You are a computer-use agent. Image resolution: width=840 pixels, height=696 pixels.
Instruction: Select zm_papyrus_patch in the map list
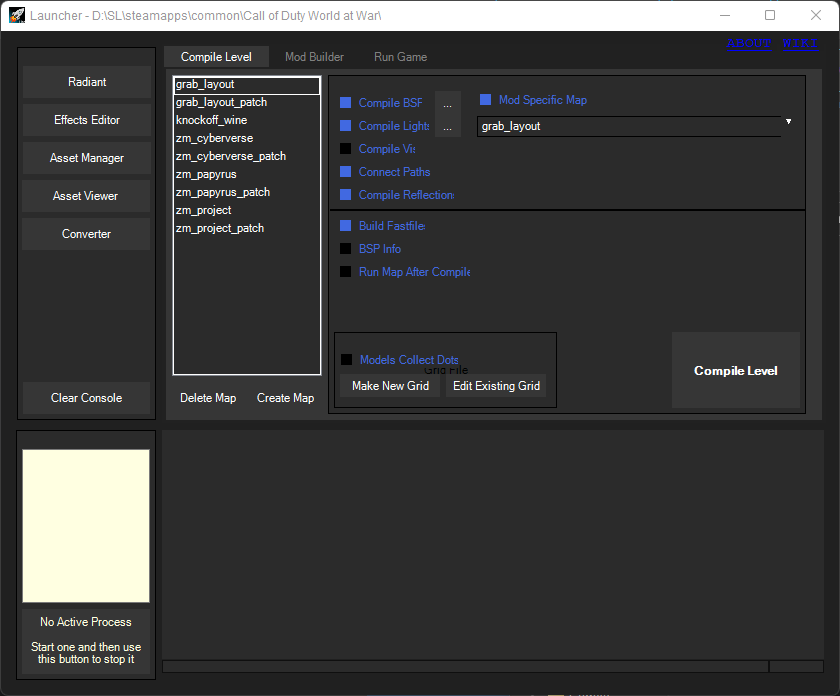pyautogui.click(x=247, y=192)
